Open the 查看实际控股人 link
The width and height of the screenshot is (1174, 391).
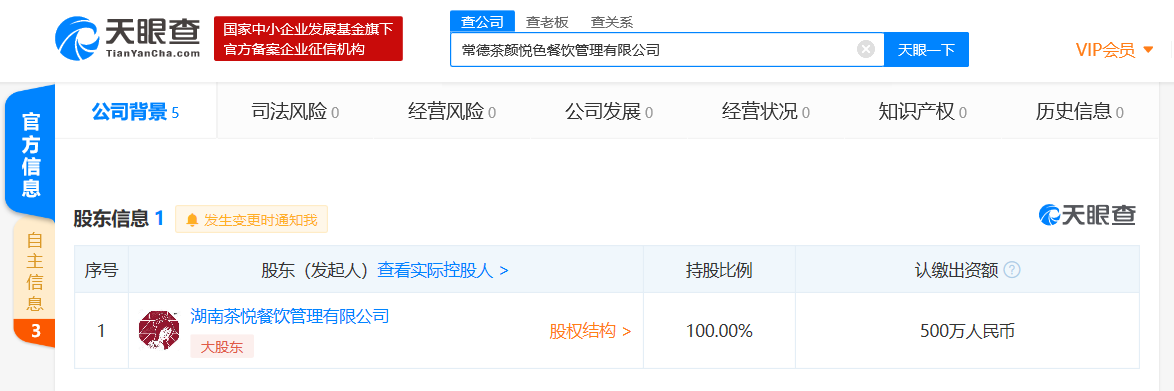click(442, 270)
